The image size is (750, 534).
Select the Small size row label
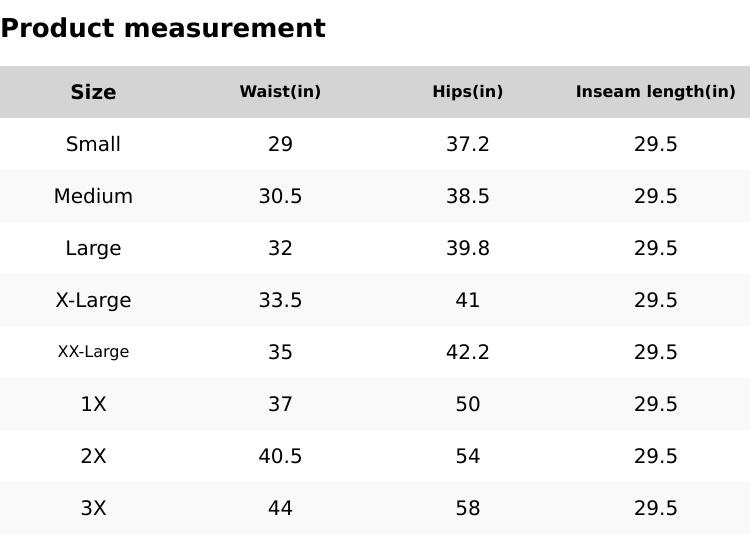tap(93, 144)
